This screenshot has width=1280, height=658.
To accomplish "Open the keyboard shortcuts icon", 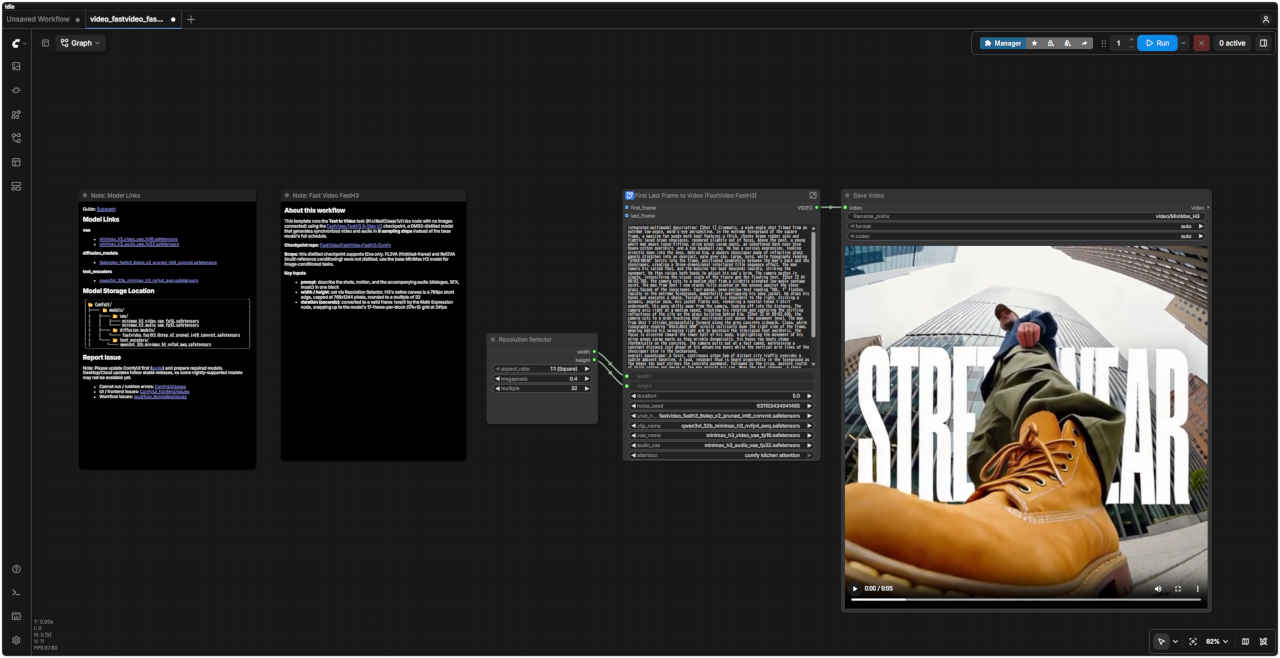I will click(16, 617).
